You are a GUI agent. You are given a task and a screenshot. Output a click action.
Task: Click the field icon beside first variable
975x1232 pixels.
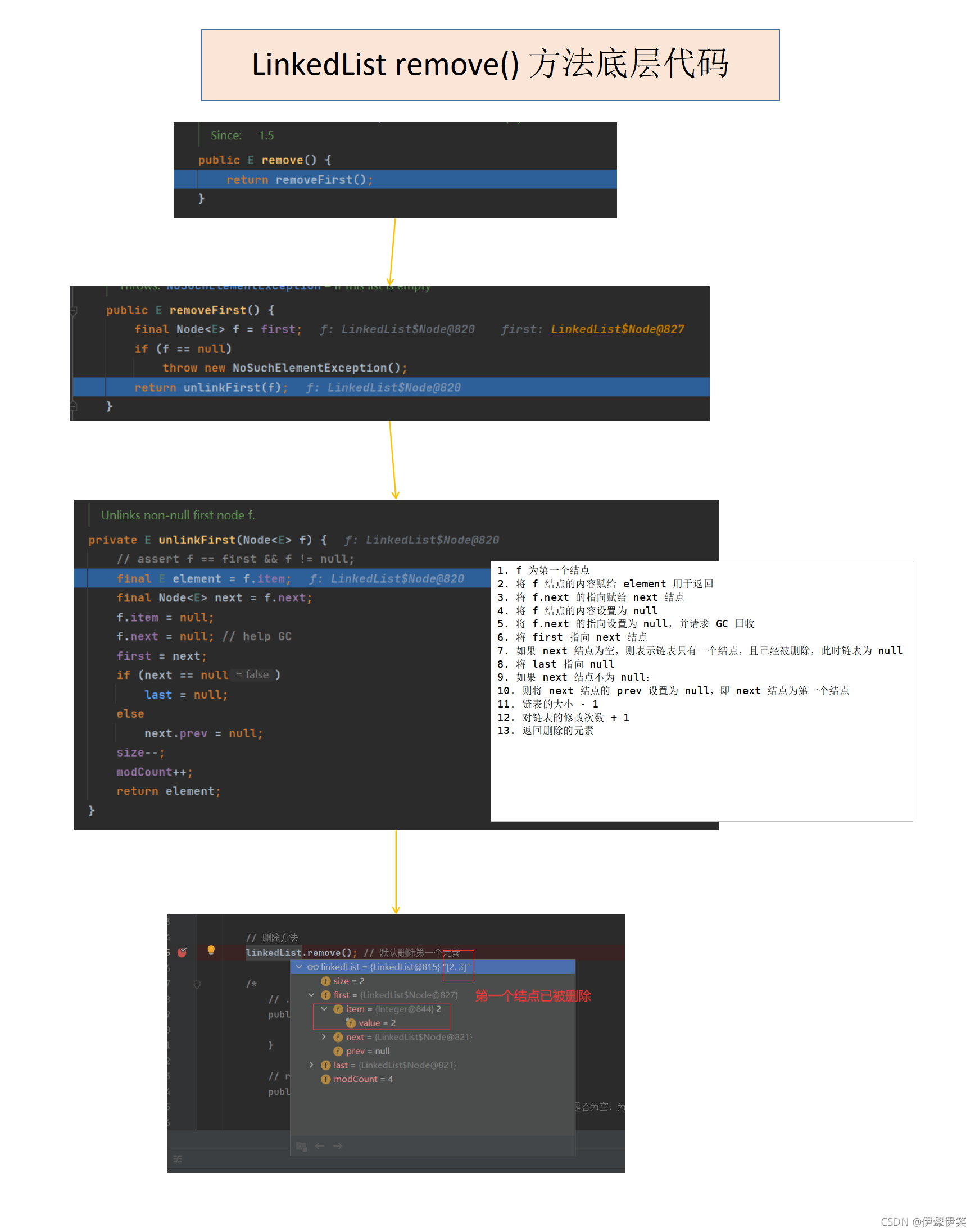pyautogui.click(x=325, y=995)
